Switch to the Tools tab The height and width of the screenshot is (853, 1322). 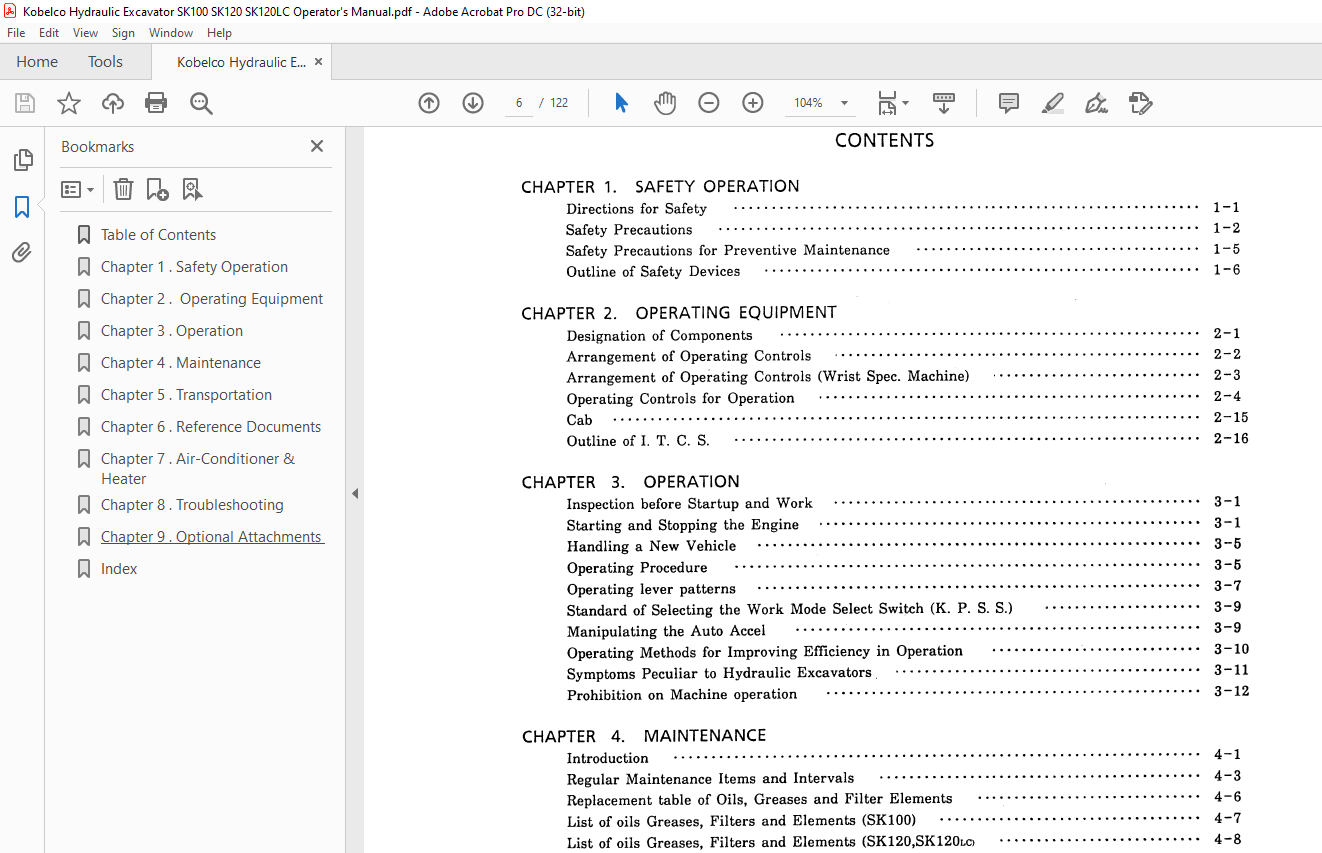105,62
